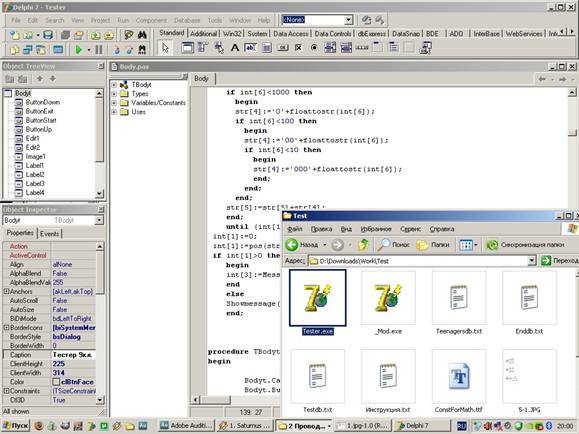Switch to Adobe Audition taskbar button
Screen dimensions: 579x434
[x=186, y=426]
